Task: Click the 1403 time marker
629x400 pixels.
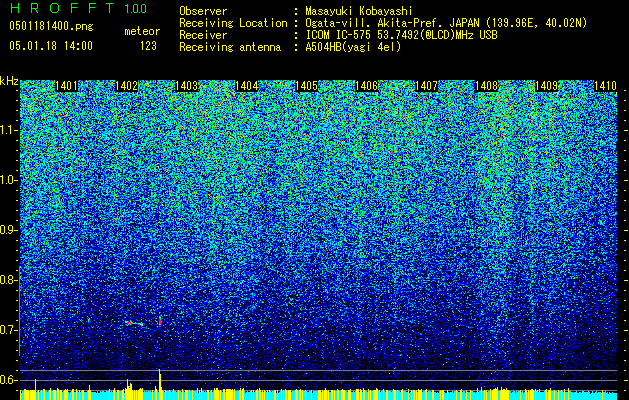Action: 187,86
